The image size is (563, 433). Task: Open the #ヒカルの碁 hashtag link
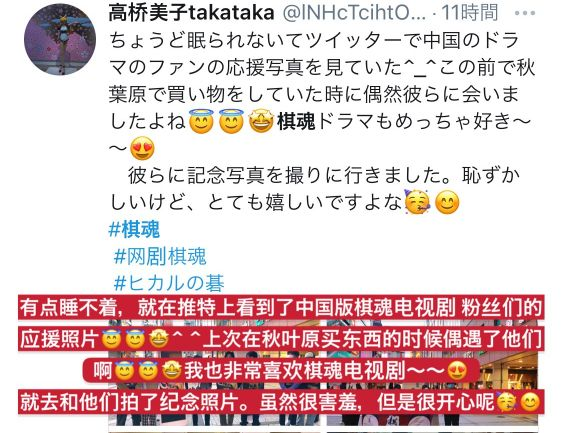169,283
